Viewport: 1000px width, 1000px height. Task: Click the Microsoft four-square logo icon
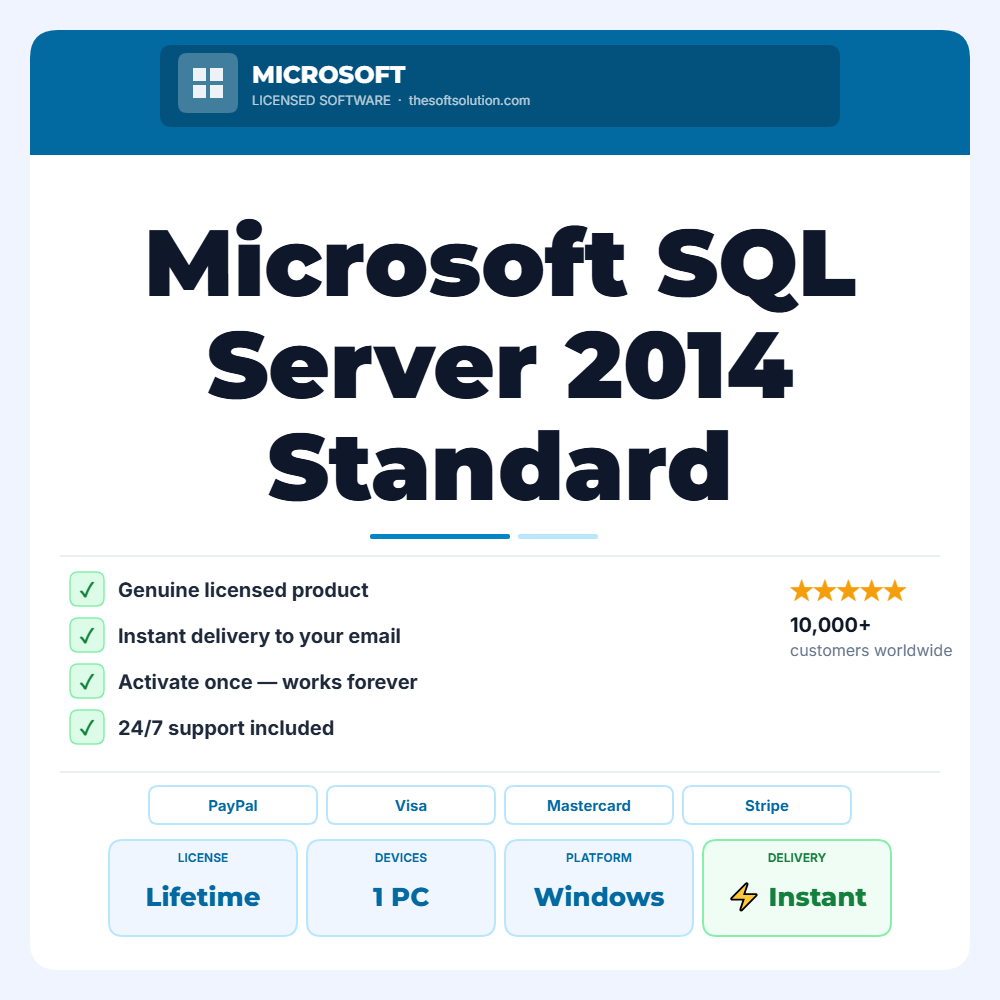tap(208, 83)
